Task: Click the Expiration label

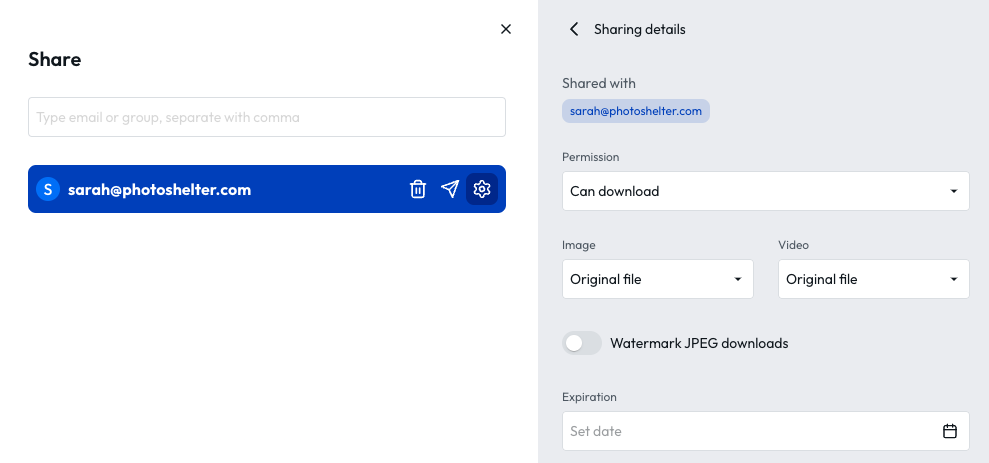Action: pos(589,397)
